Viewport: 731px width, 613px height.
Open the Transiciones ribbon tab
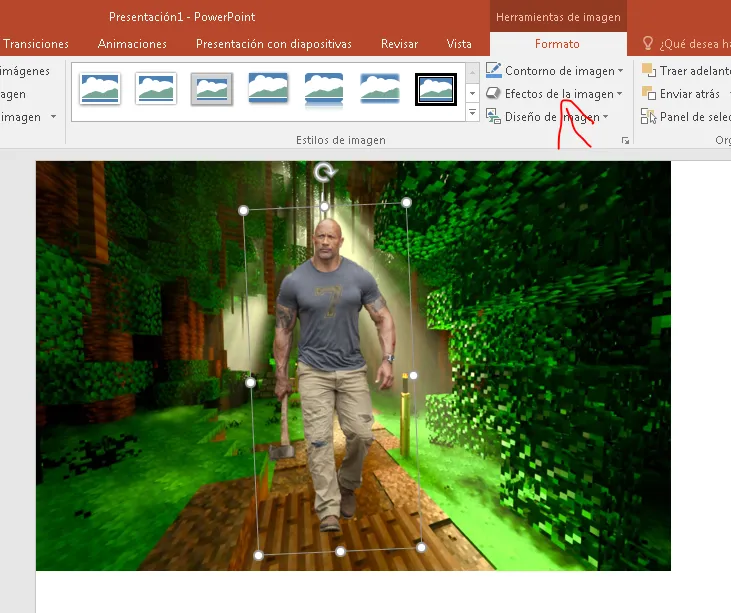tap(35, 44)
